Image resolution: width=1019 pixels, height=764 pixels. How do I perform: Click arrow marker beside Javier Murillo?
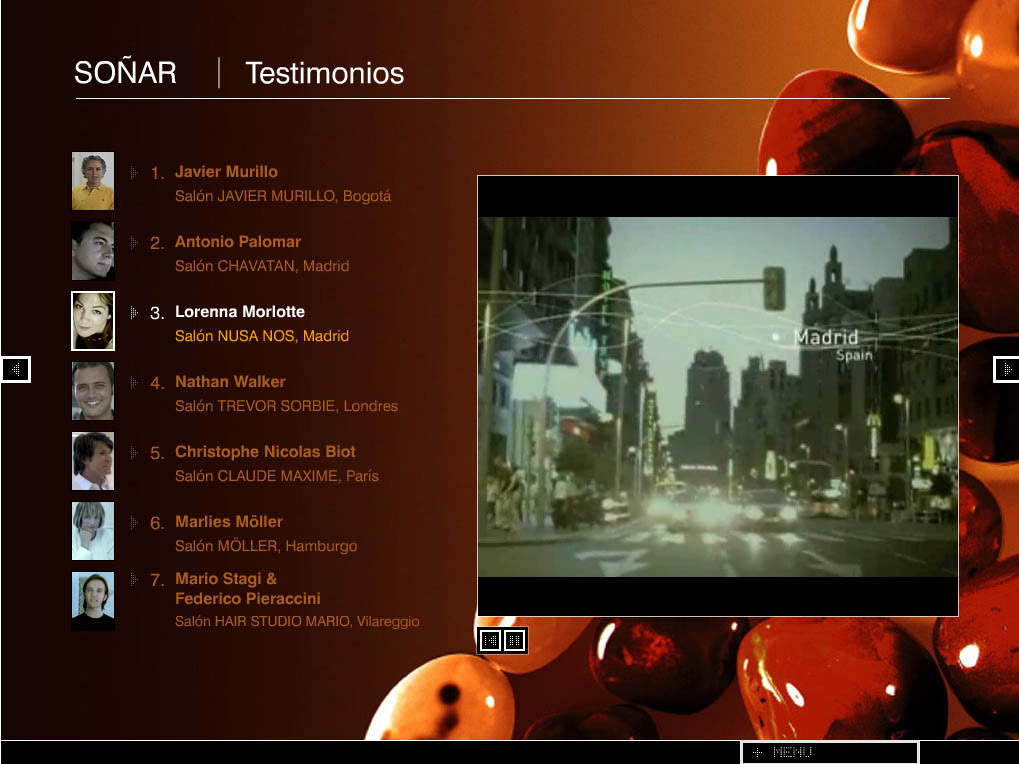point(134,172)
